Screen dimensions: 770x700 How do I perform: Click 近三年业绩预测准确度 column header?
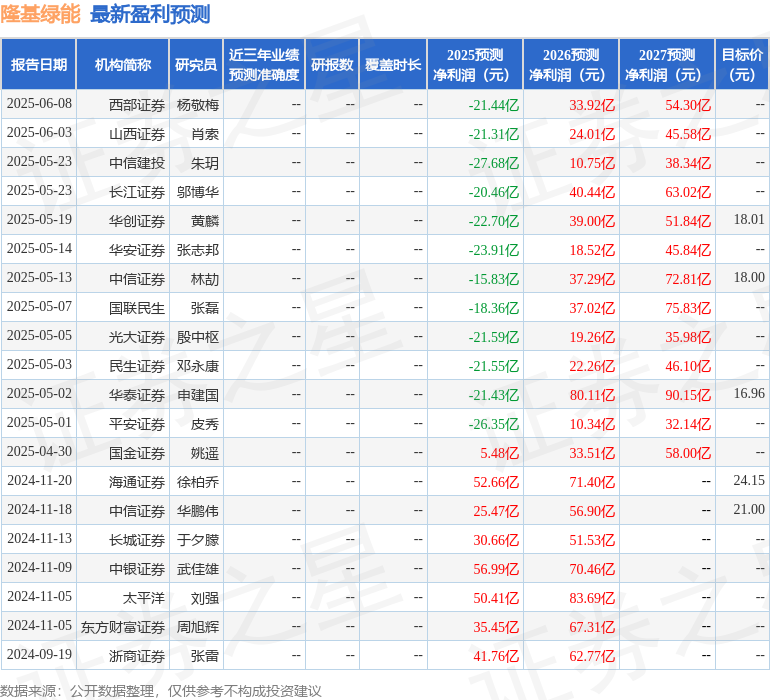264,65
